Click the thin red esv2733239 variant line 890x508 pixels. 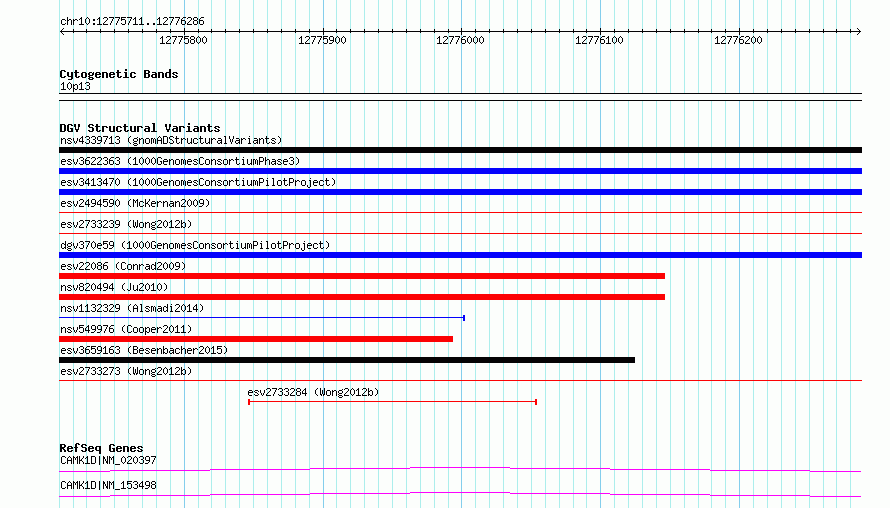(460, 233)
